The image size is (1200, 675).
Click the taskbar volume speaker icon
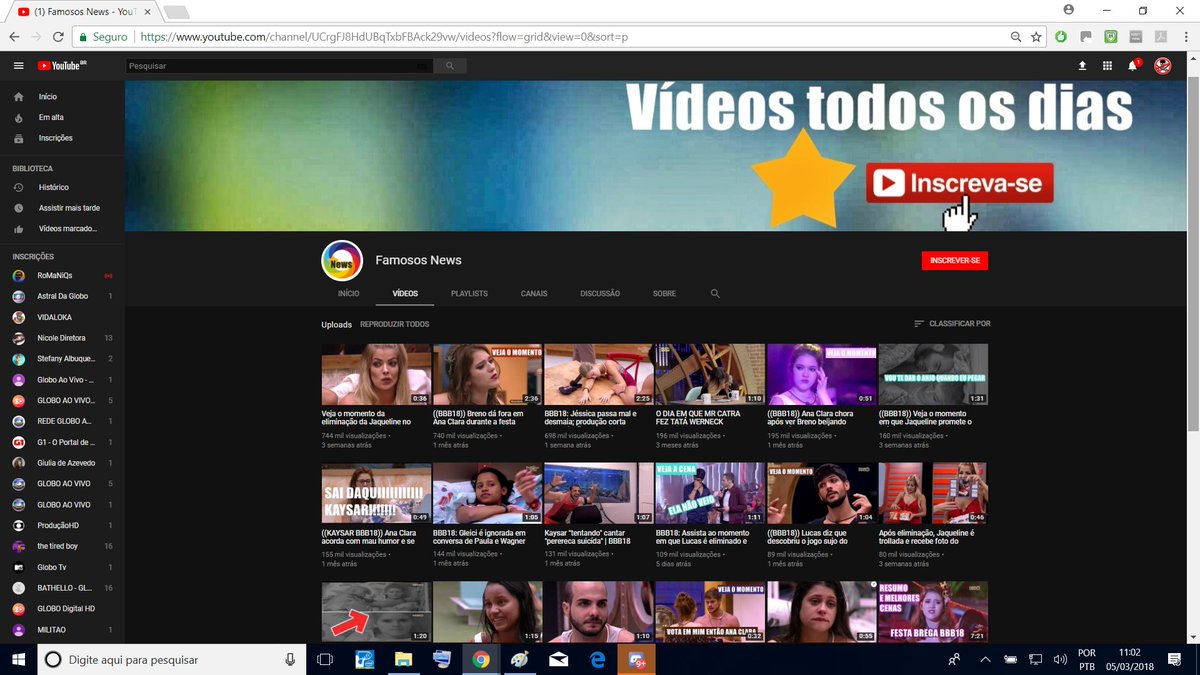click(x=1059, y=659)
